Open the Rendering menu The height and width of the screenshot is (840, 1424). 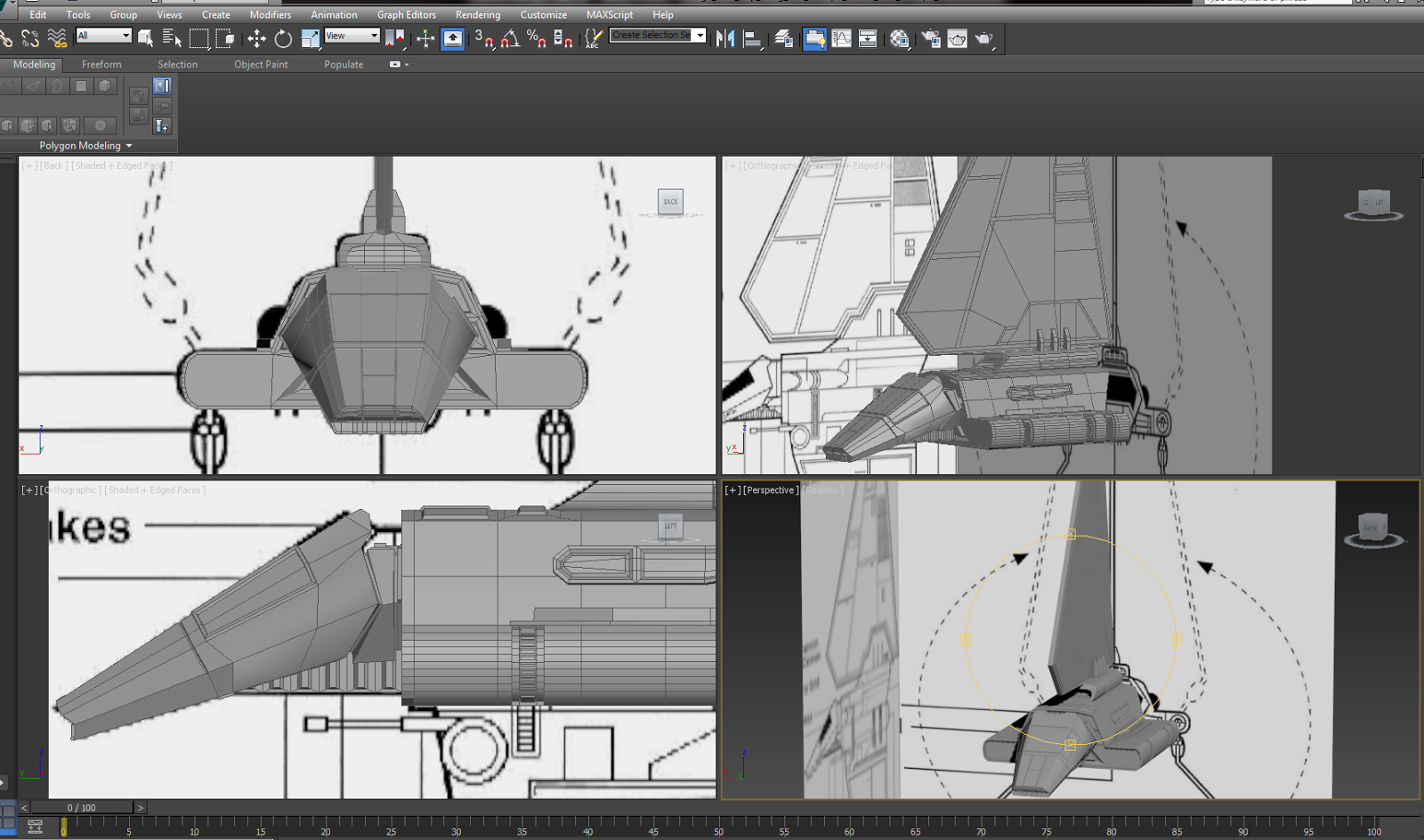(x=478, y=14)
